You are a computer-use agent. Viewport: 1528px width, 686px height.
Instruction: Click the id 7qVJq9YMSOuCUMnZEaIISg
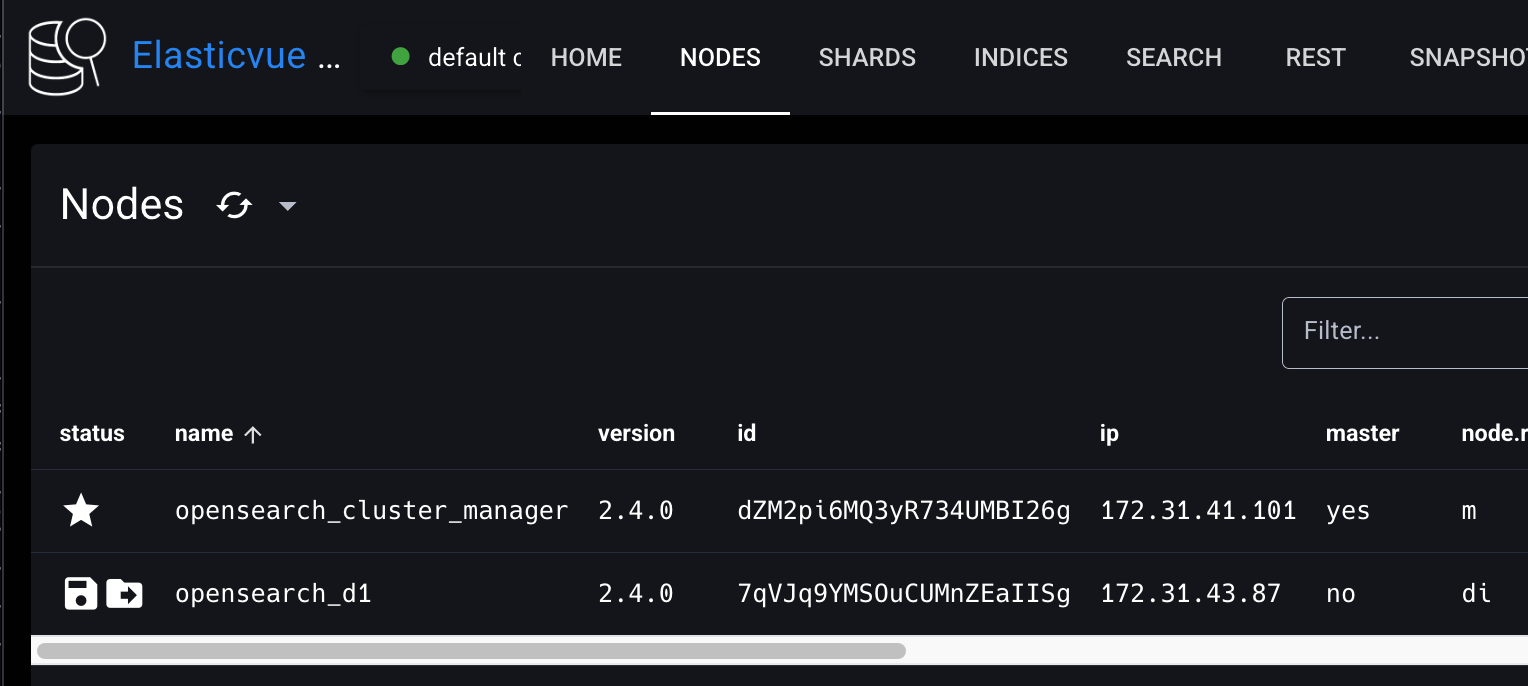point(903,594)
